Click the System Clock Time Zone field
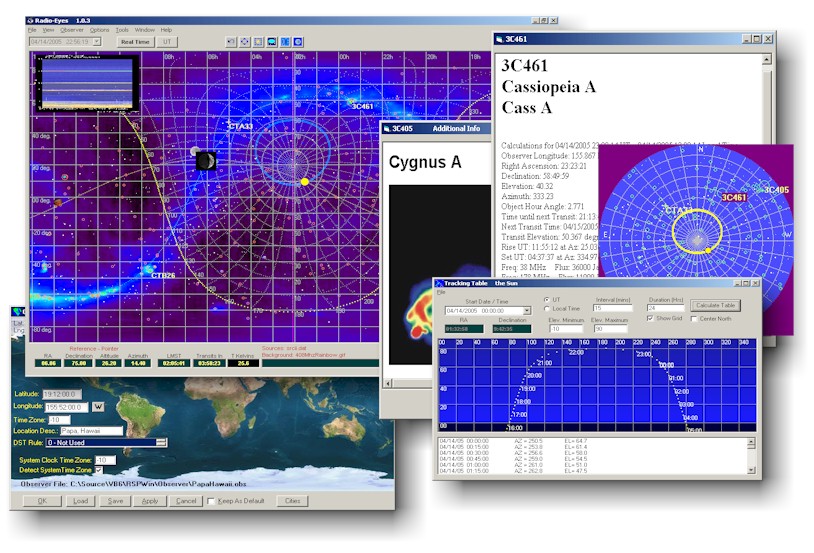This screenshot has height=553, width=814. pos(105,460)
